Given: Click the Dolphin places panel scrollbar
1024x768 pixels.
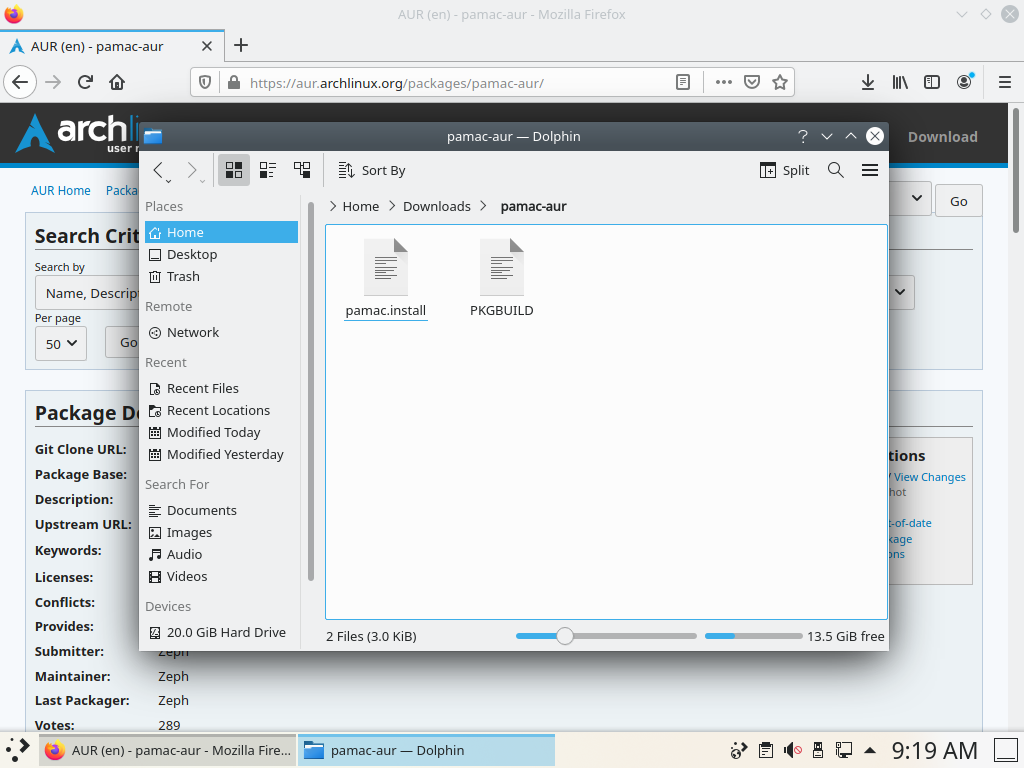Looking at the screenshot, I should [311, 392].
